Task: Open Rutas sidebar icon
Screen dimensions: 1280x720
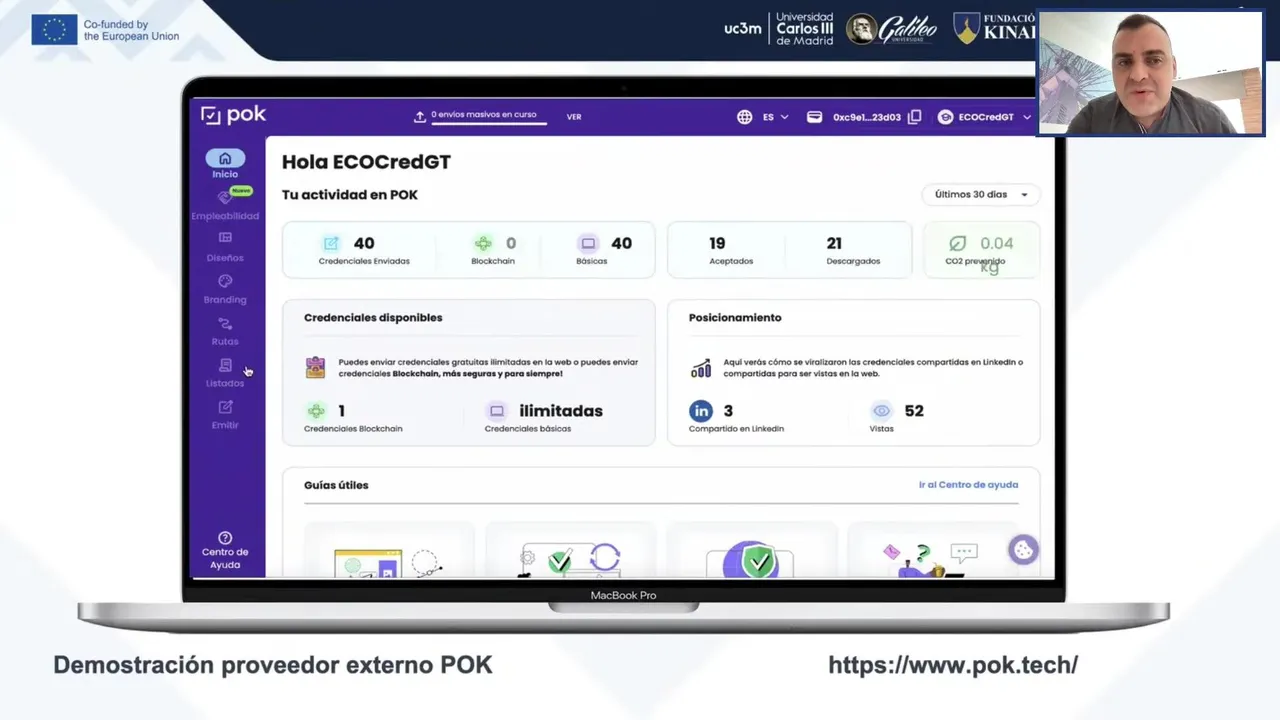Action: click(225, 324)
